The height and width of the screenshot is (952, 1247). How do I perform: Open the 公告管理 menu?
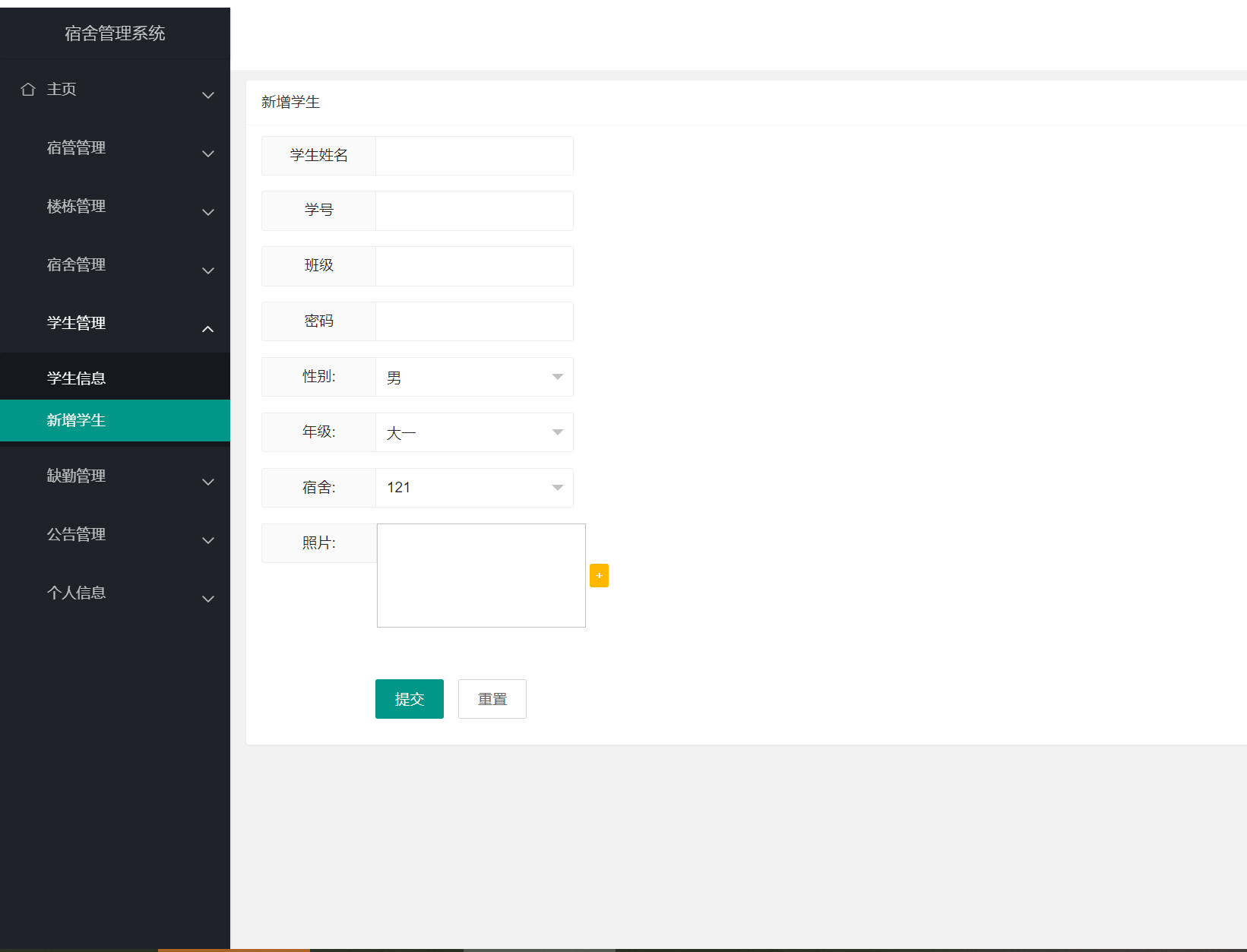(115, 535)
